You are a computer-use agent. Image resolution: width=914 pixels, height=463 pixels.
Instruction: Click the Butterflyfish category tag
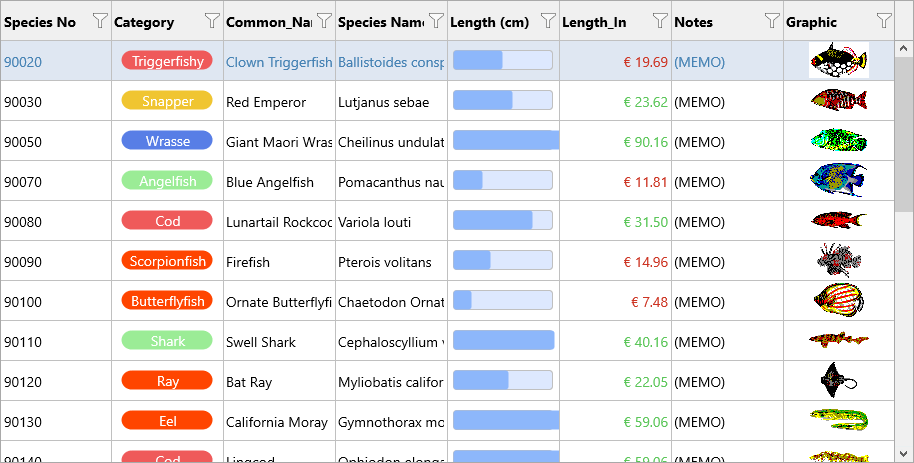tap(167, 301)
